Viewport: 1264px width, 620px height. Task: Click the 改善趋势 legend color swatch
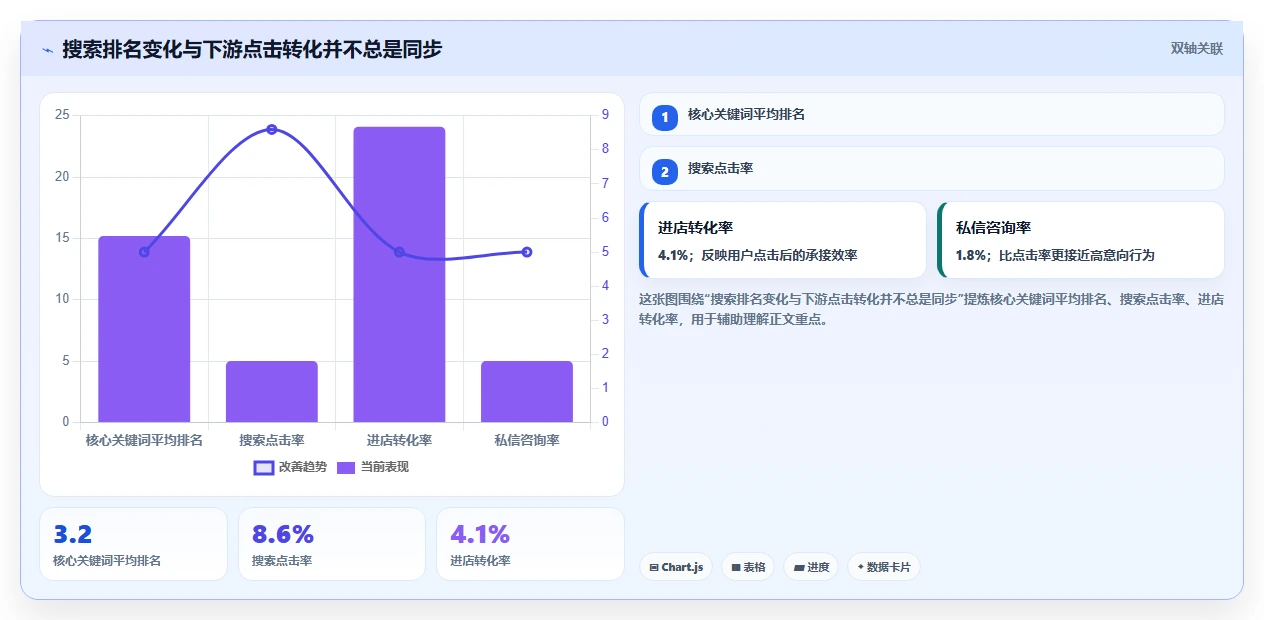click(264, 467)
